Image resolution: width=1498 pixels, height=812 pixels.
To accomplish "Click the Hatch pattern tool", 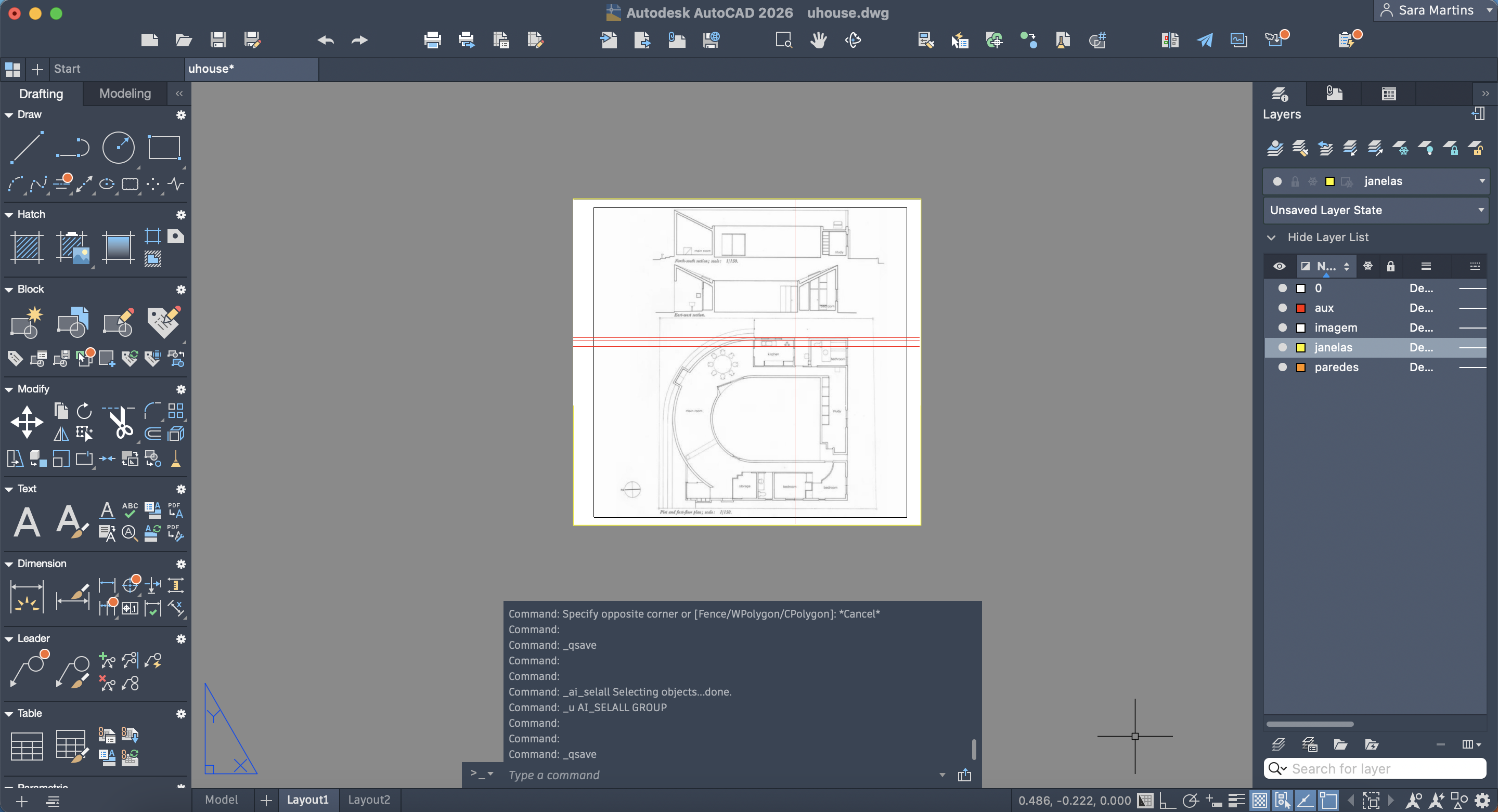I will click(27, 247).
